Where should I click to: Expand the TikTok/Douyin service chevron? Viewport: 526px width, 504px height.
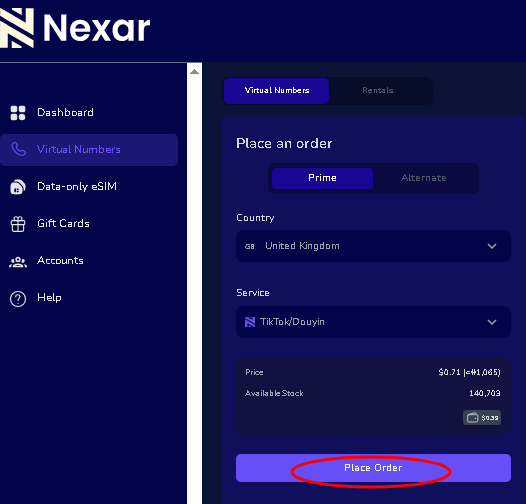coord(492,322)
